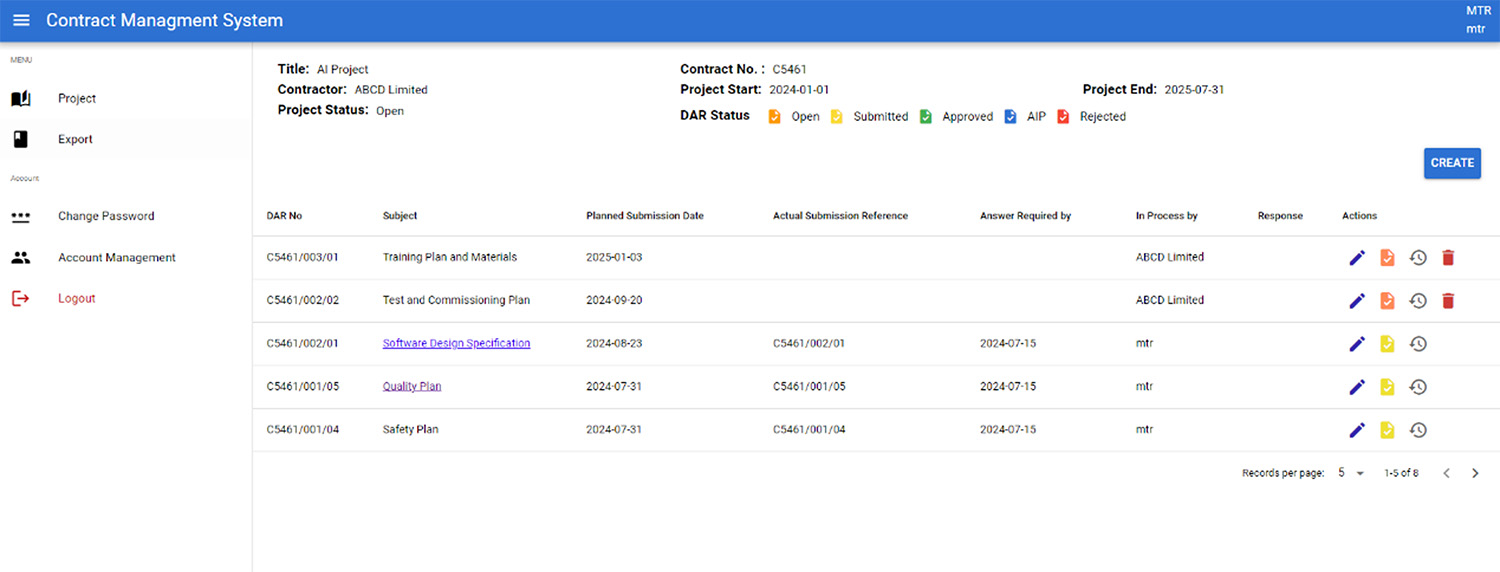View history for Software Design Specification row
Viewport: 1500px width, 572px height.
1418,344
